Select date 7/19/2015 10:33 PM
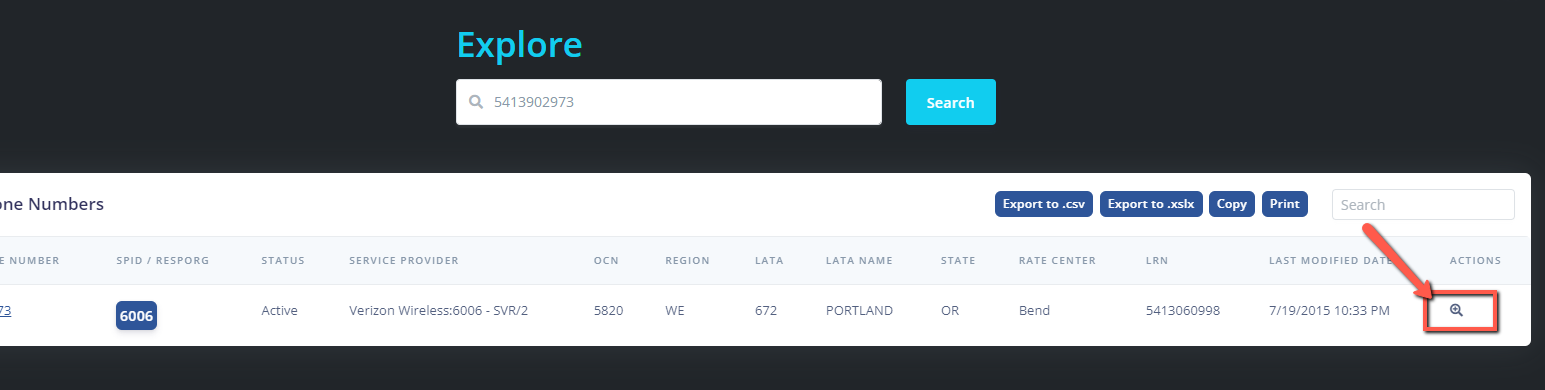The width and height of the screenshot is (1545, 390). click(1329, 310)
